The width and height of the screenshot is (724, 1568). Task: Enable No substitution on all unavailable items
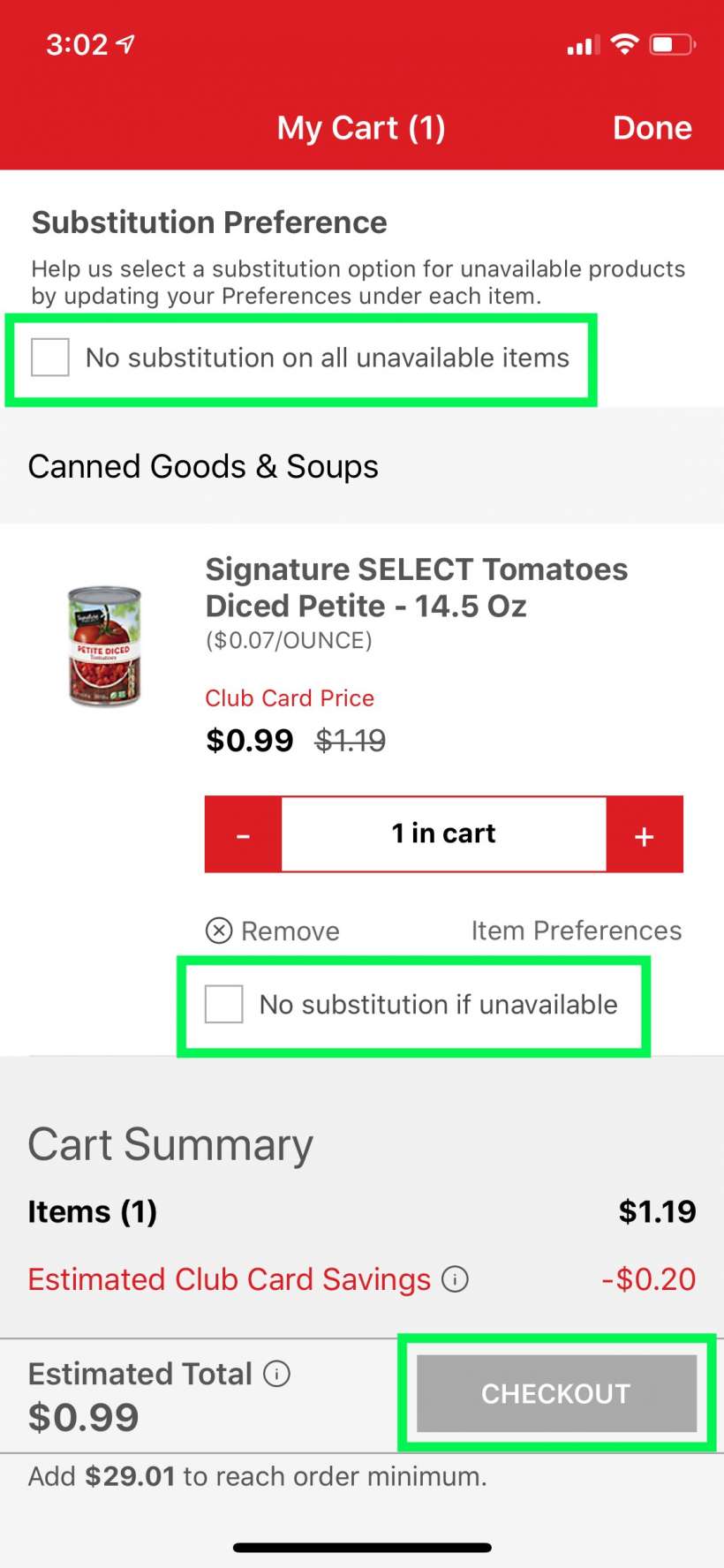point(50,358)
